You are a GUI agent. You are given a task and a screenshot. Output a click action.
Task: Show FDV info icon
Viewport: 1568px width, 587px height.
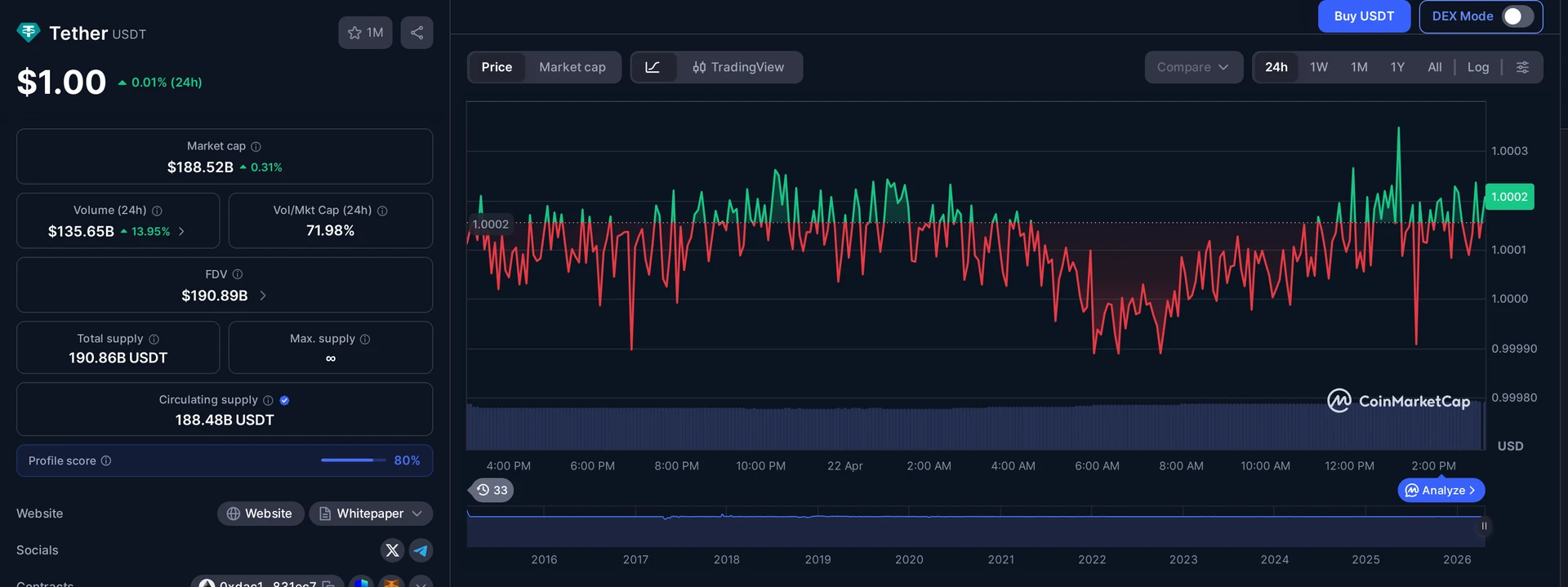click(x=238, y=274)
